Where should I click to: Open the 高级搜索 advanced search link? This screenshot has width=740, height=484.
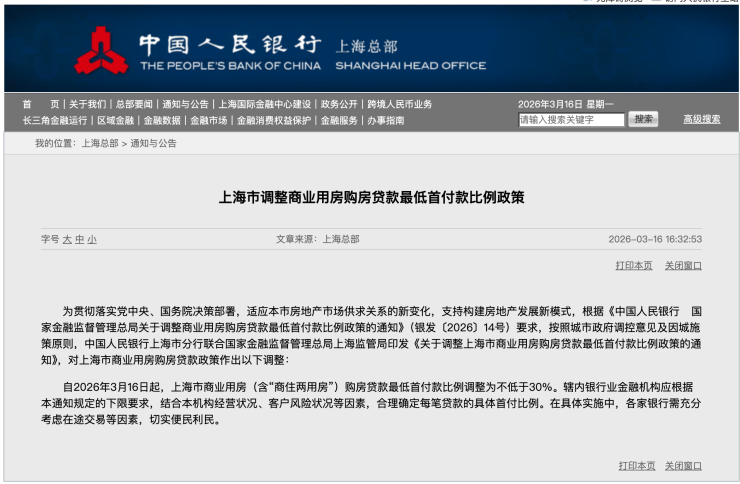pos(701,119)
